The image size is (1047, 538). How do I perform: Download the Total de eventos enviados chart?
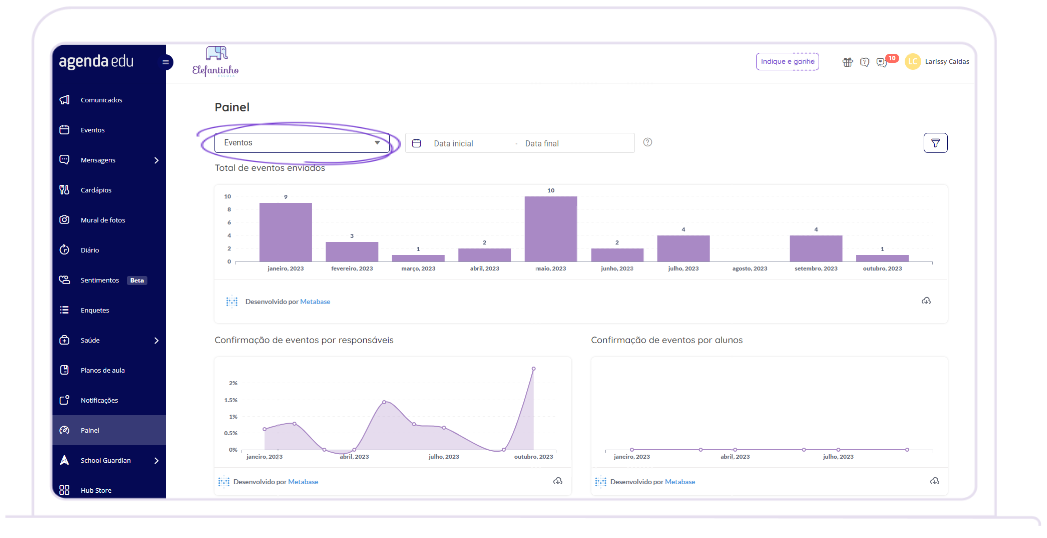[926, 301]
